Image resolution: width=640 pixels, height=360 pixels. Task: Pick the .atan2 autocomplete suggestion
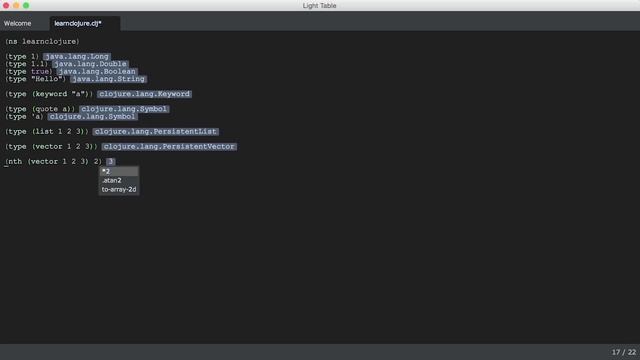coord(119,180)
